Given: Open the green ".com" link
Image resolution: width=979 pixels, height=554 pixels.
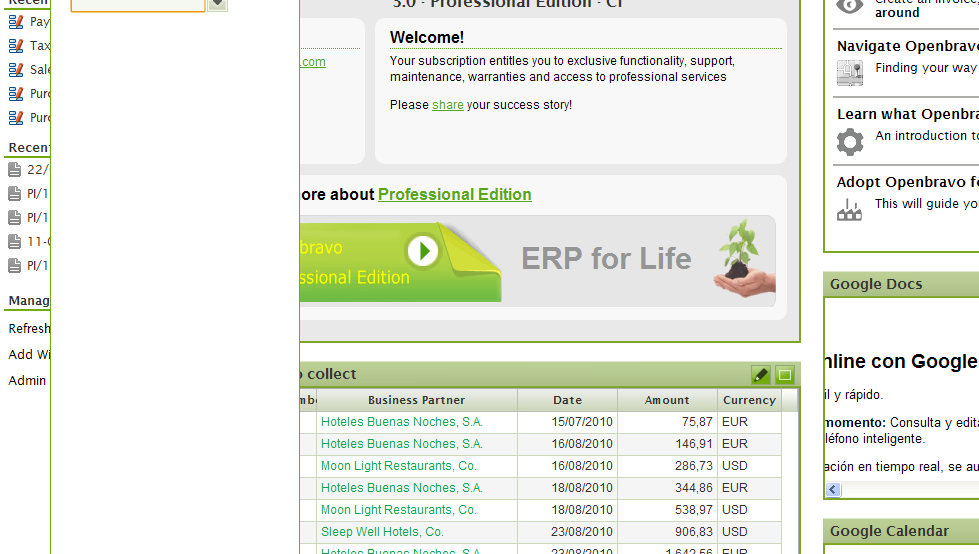Looking at the screenshot, I should [313, 62].
